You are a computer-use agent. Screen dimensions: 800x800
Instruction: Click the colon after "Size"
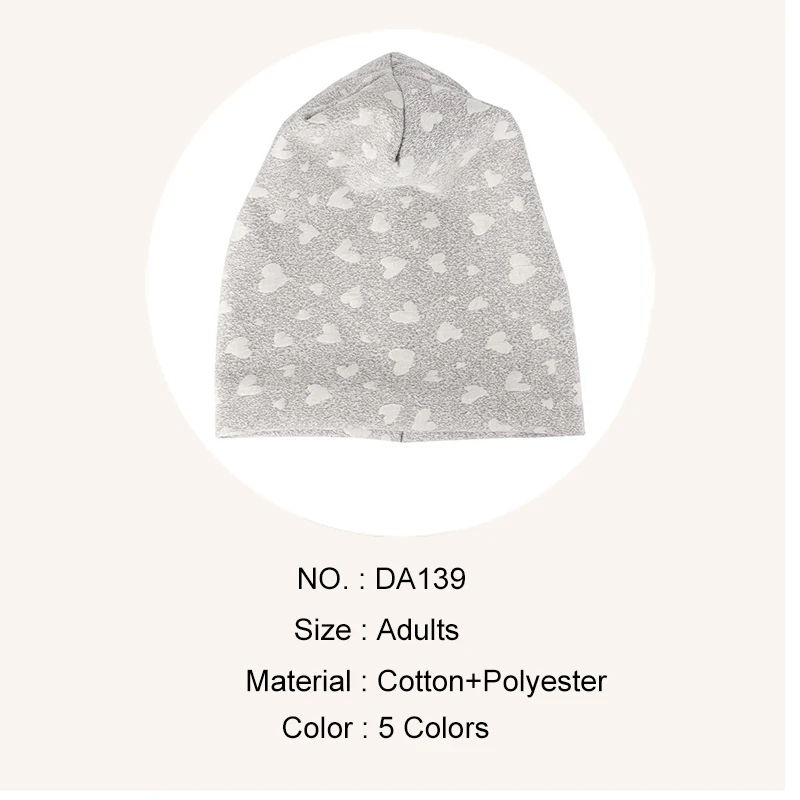(364, 633)
